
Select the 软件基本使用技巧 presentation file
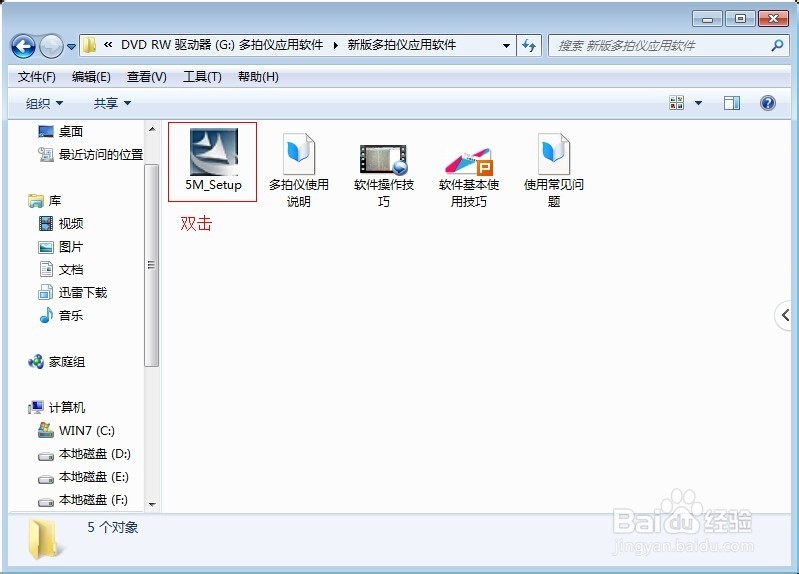[469, 177]
